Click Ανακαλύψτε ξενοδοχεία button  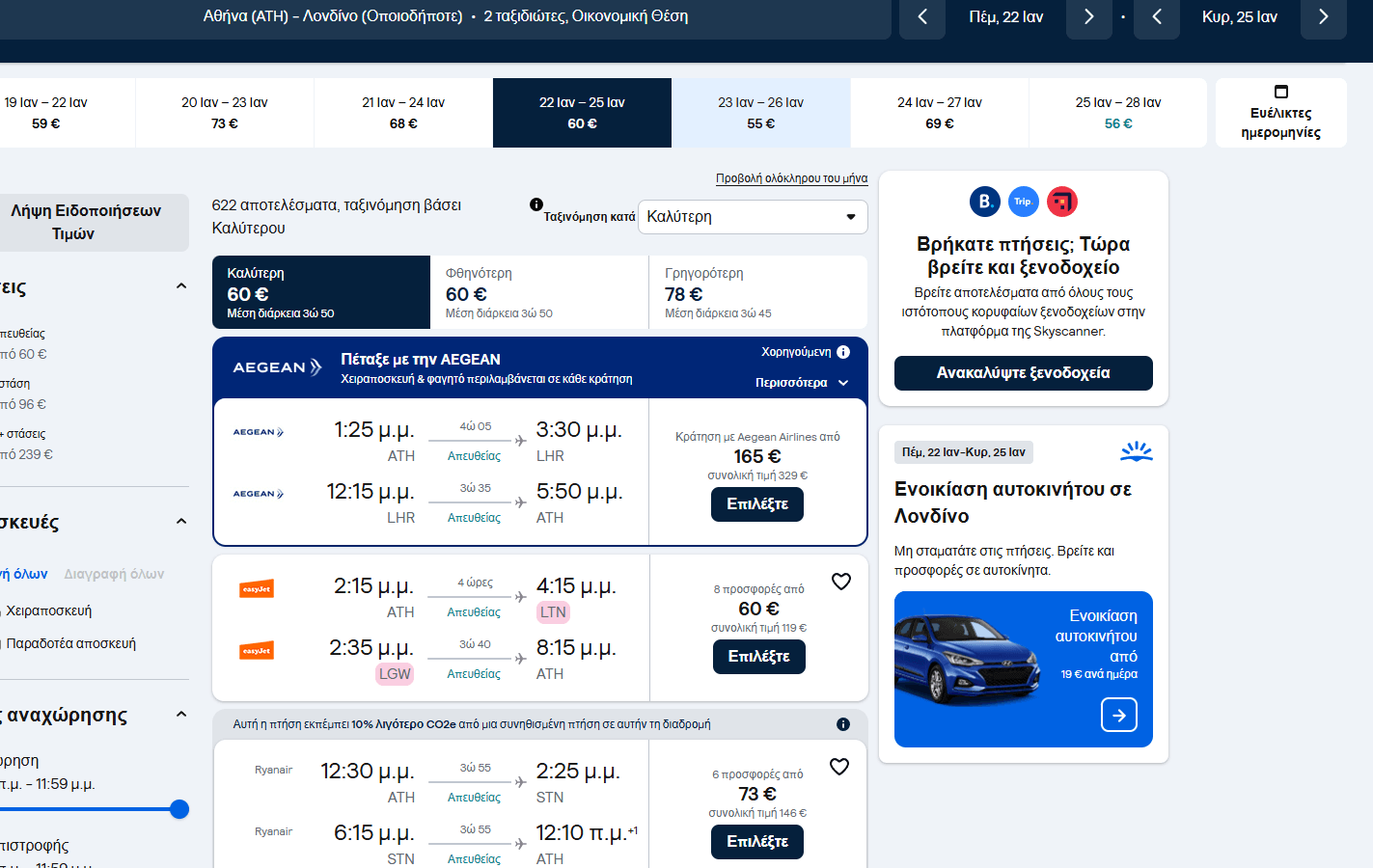pos(1023,373)
